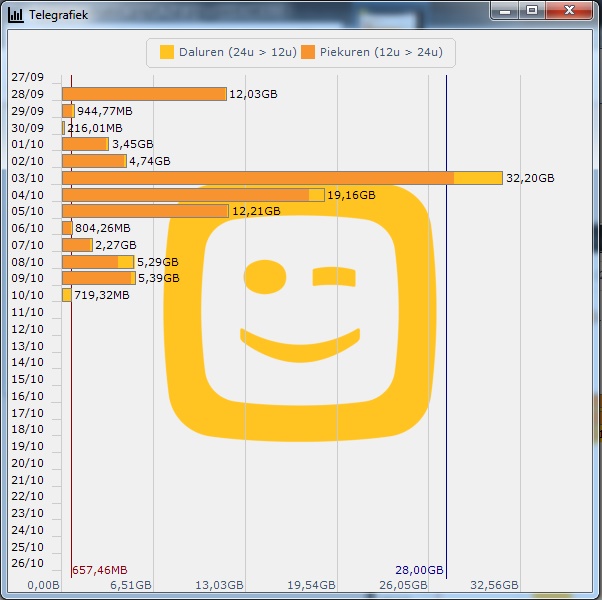602x600 pixels.
Task: Click the 28/09 usage bar
Action: 144,94
